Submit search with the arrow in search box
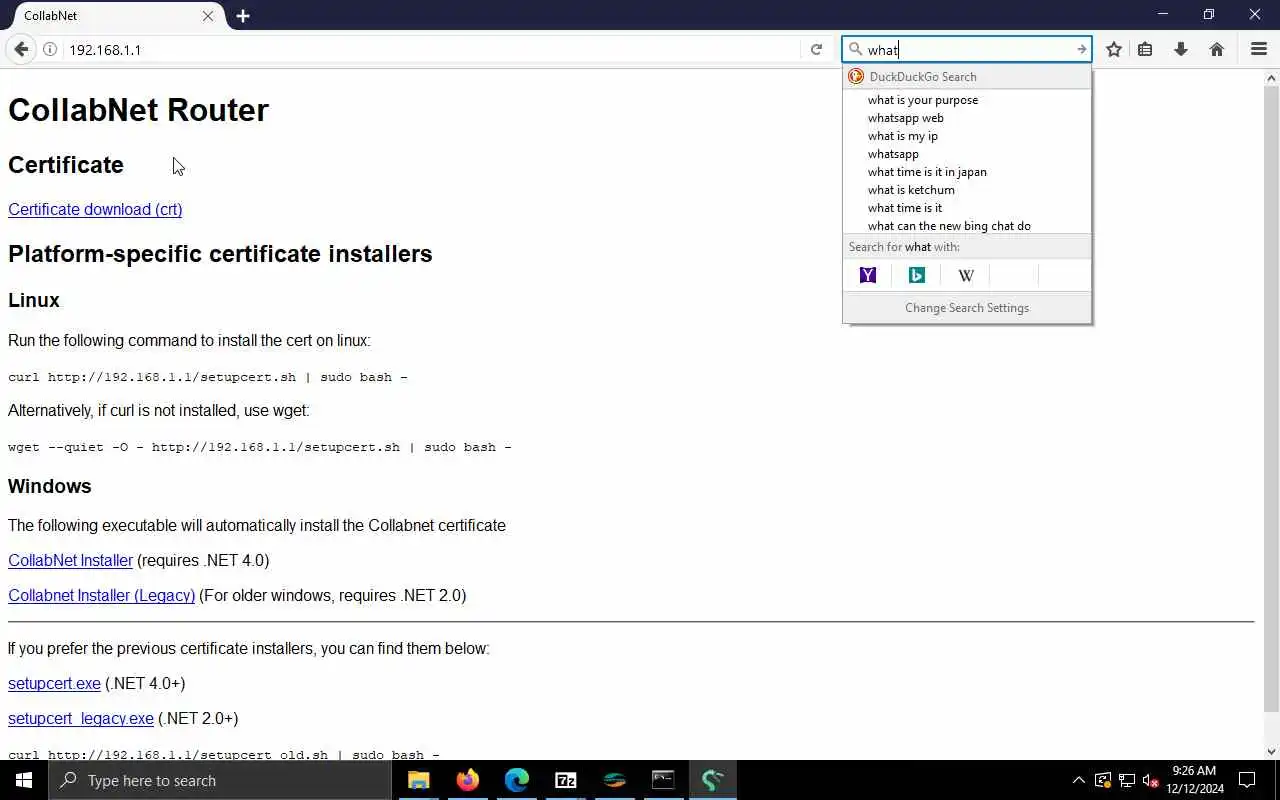 (x=1081, y=49)
